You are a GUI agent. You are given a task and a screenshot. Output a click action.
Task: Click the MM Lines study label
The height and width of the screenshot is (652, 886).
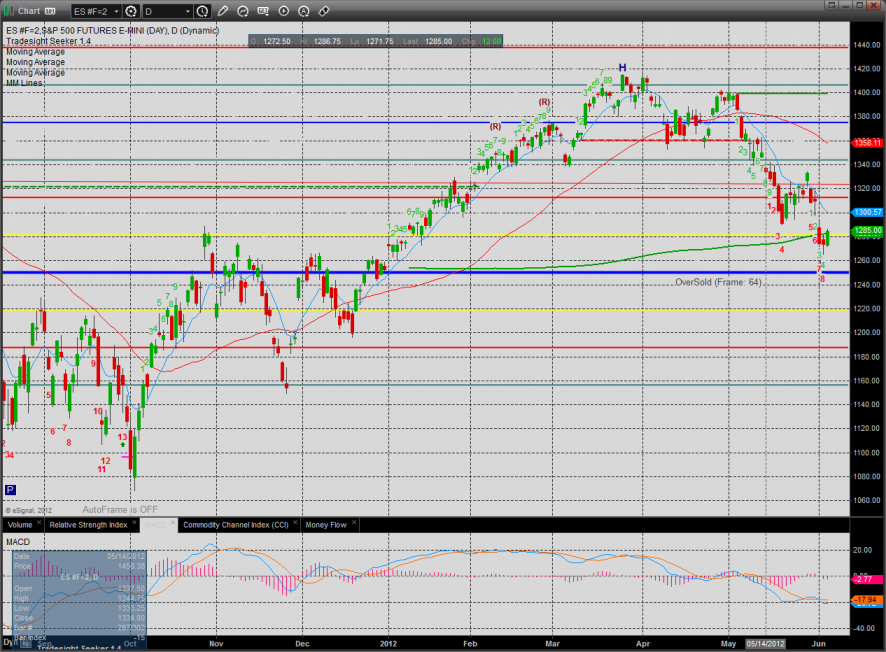(24, 83)
